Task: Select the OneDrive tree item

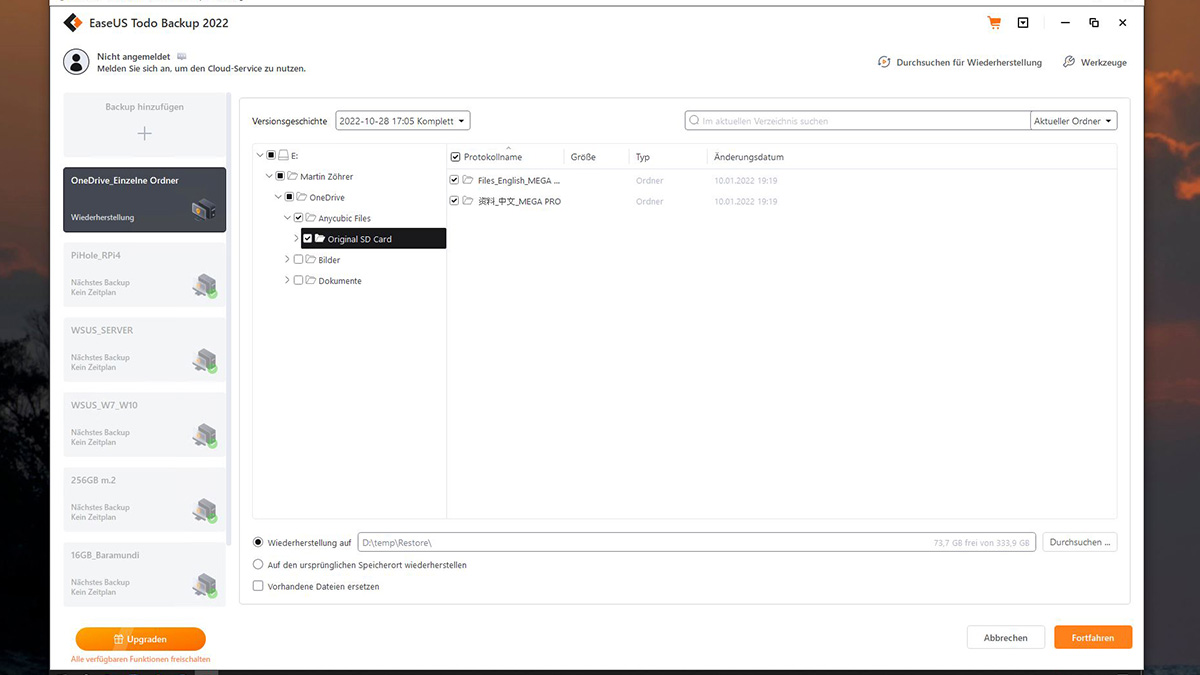Action: [327, 198]
